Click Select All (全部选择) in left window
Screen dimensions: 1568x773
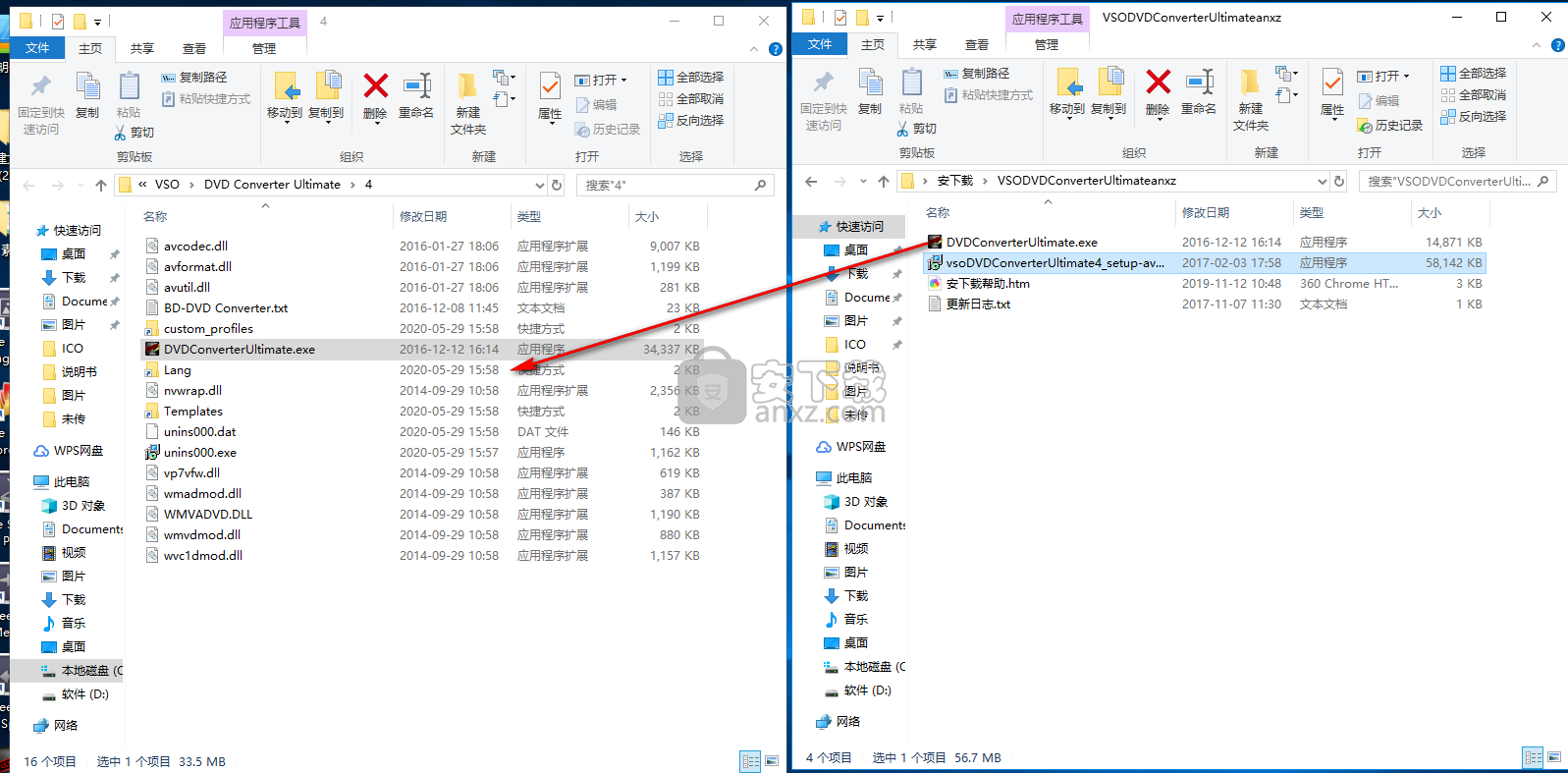coord(691,77)
